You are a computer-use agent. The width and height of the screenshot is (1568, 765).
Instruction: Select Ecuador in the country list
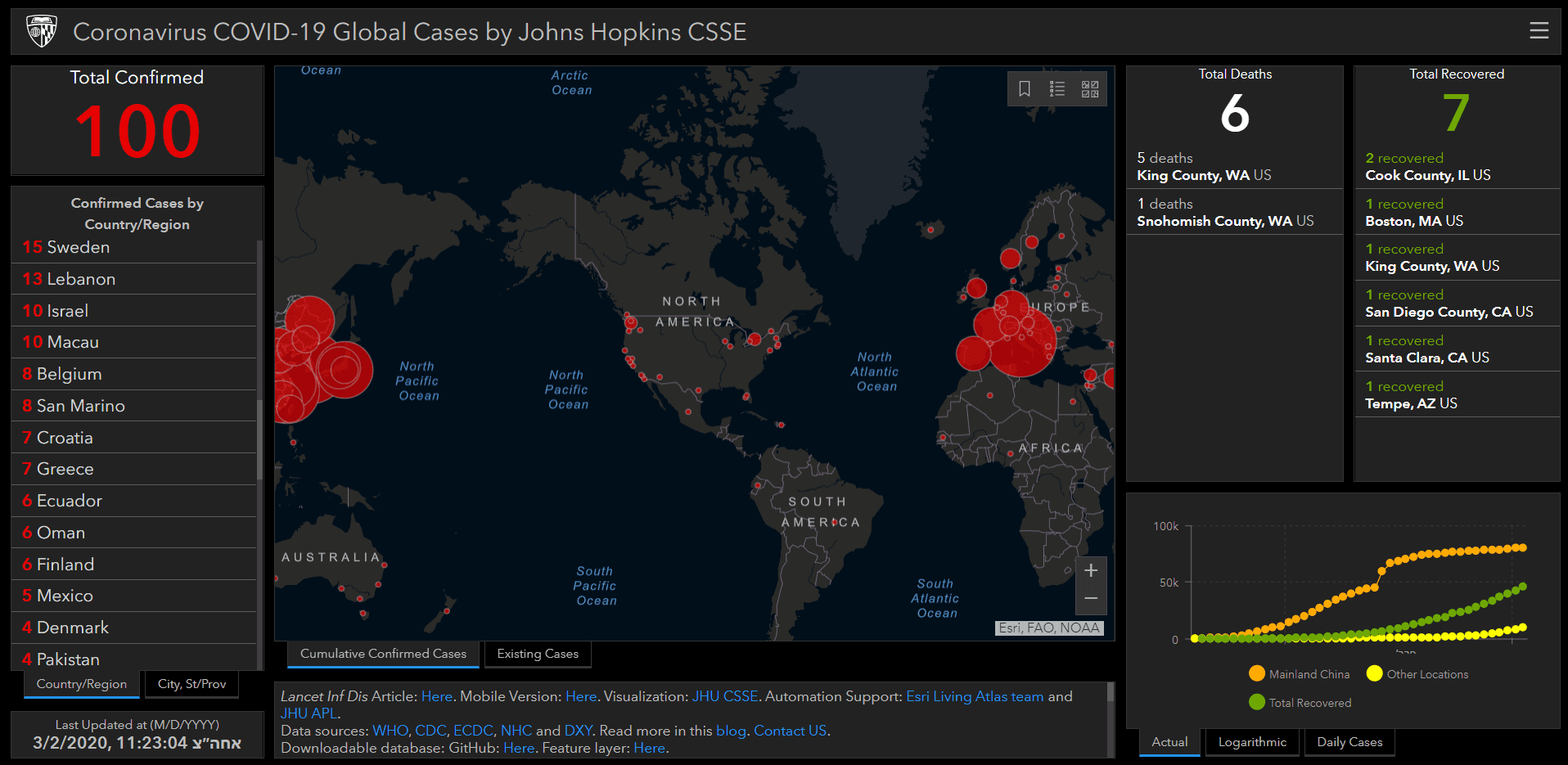point(134,501)
